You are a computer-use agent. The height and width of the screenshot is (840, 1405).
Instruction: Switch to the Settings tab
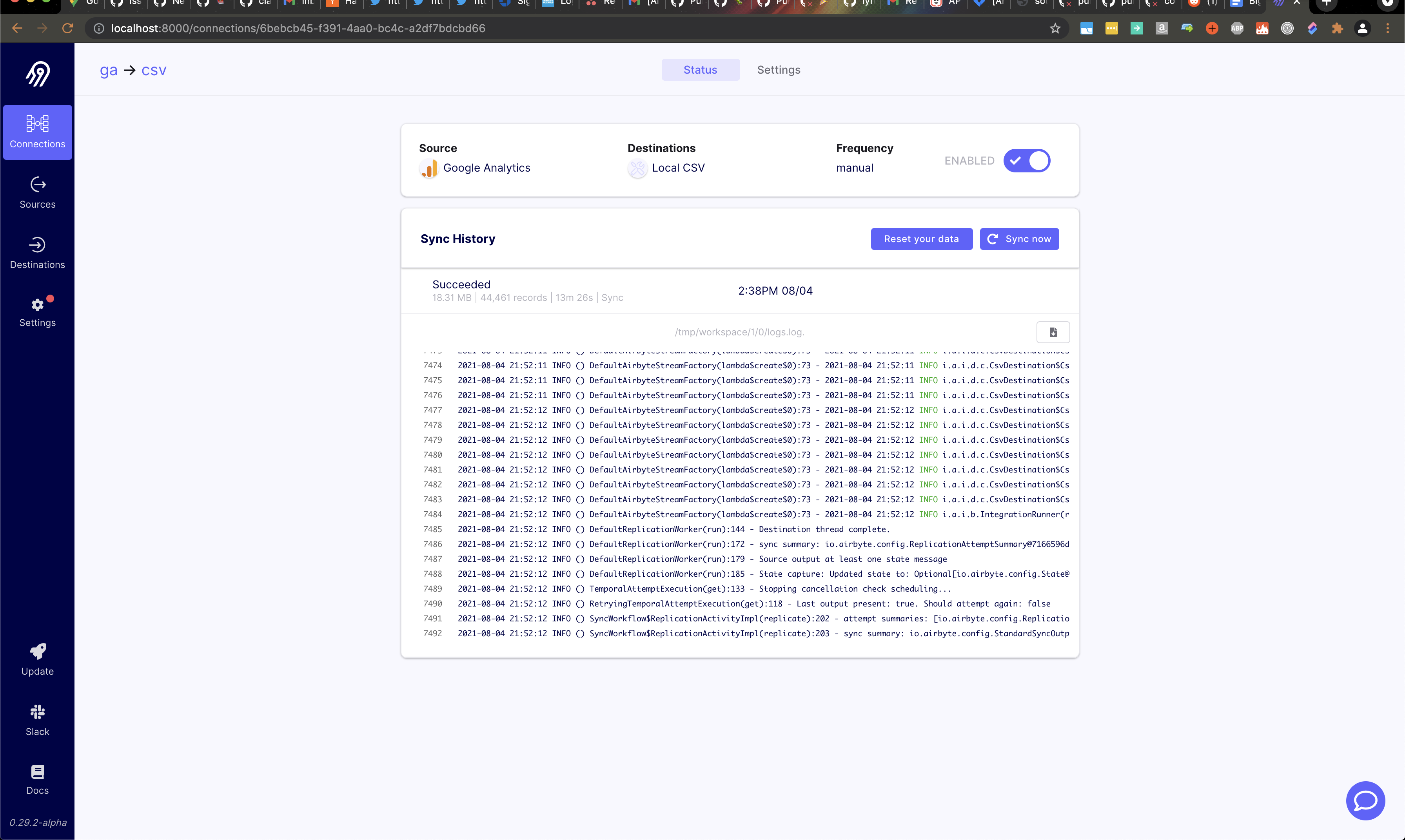[x=778, y=70]
